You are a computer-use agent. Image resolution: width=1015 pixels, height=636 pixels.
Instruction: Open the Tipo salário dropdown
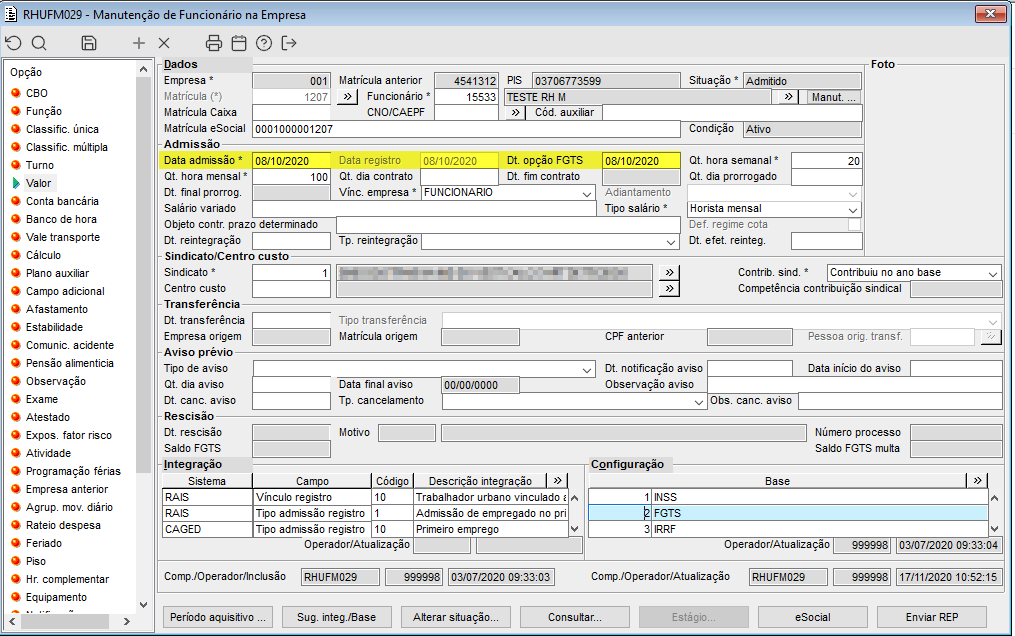click(852, 209)
